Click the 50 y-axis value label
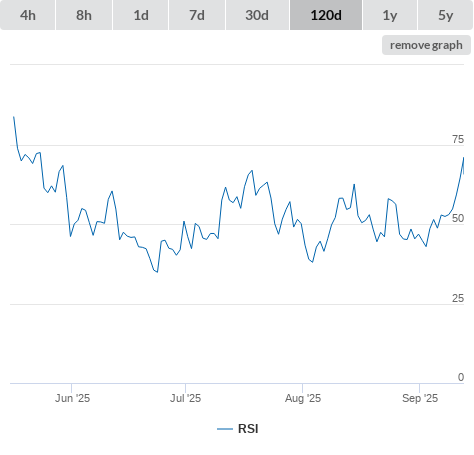This screenshot has width=474, height=455. point(458,218)
